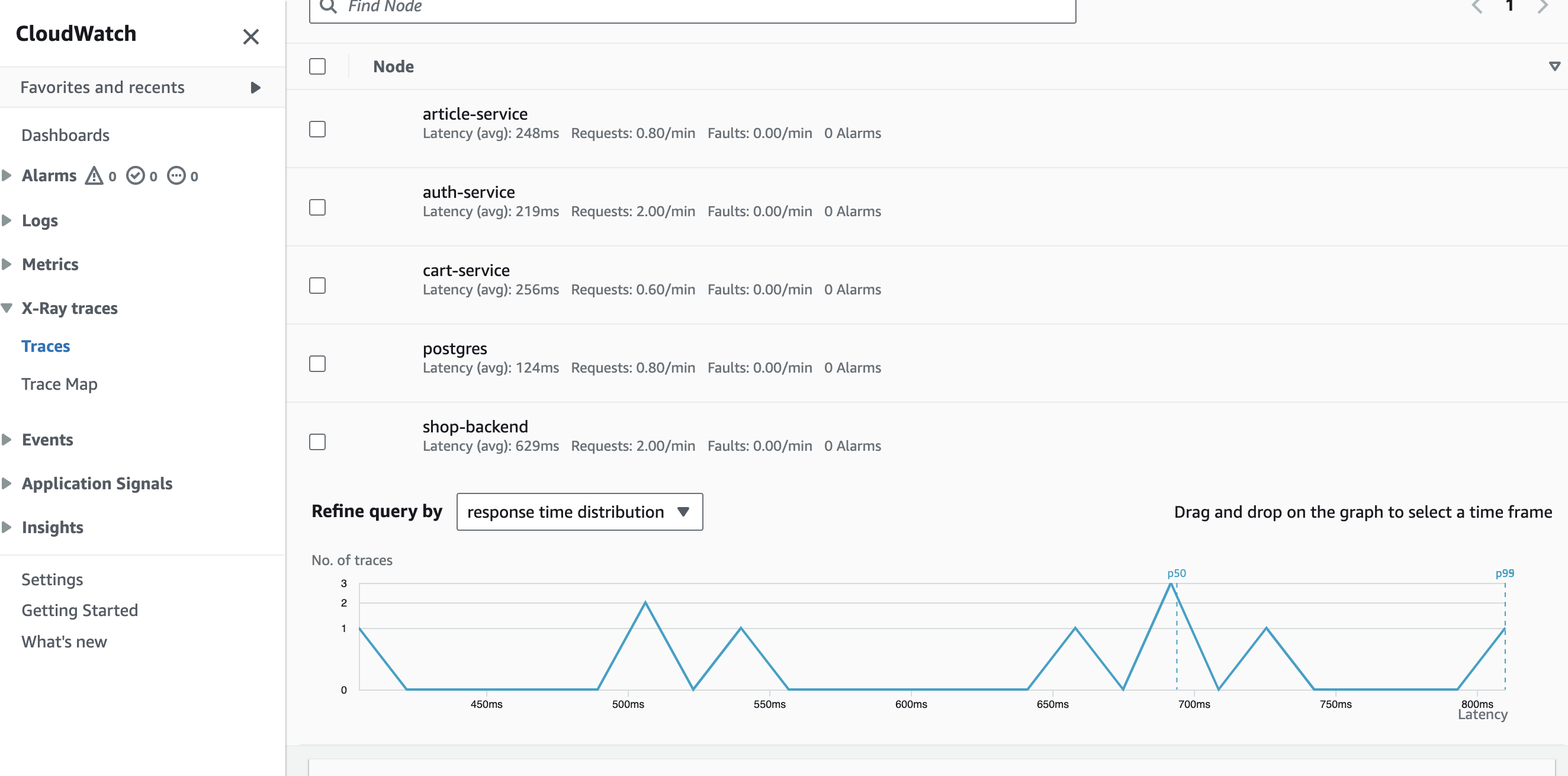
Task: Open the response time distribution dropdown
Action: pos(579,512)
